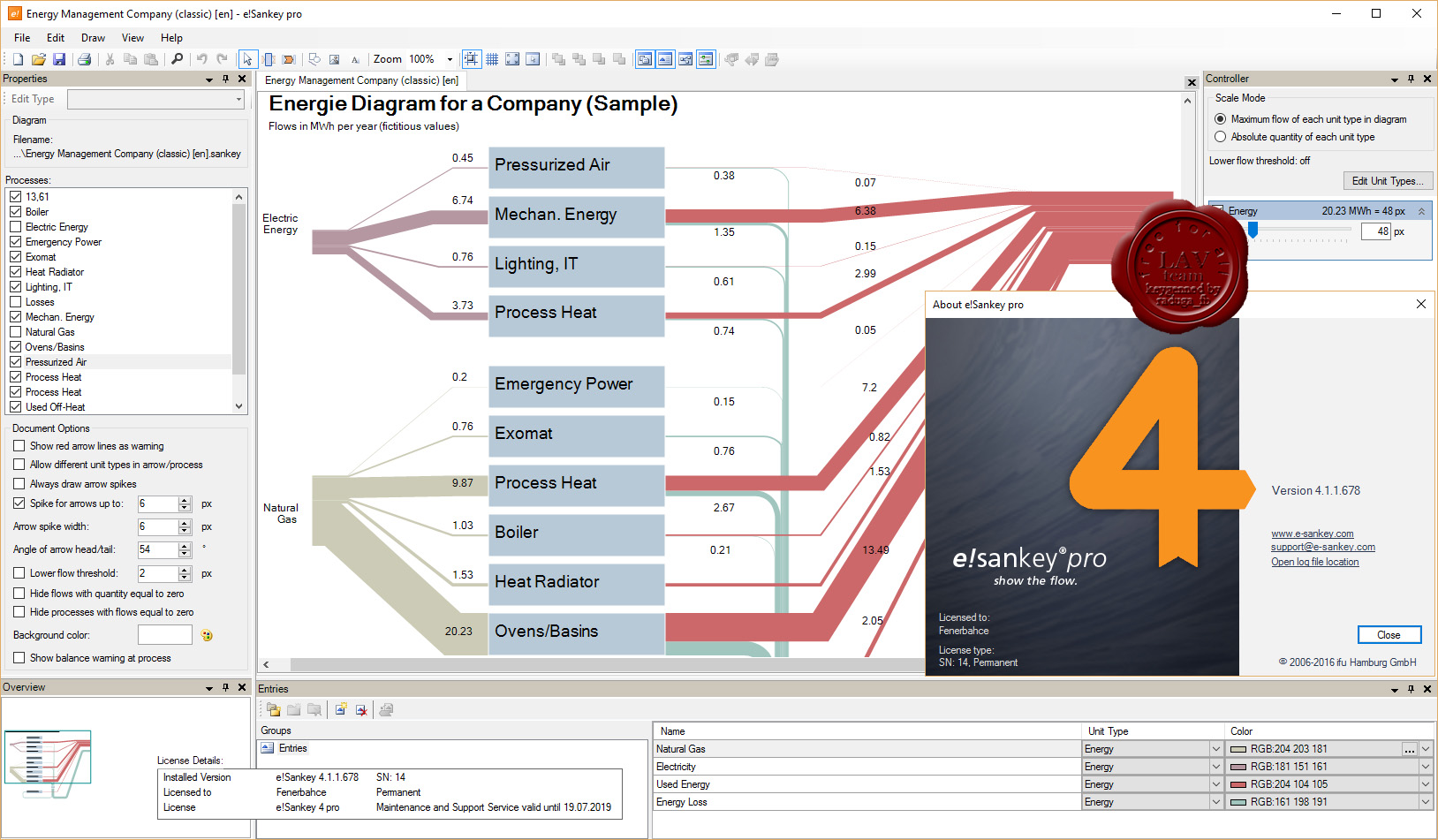The height and width of the screenshot is (840, 1438).
Task: Click the background color picker icon
Action: [x=207, y=635]
